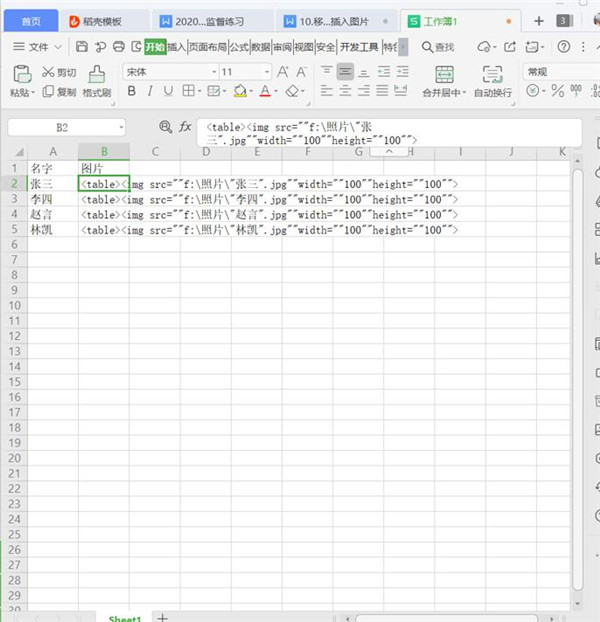
Task: Add a new sheet with plus button
Action: click(162, 617)
